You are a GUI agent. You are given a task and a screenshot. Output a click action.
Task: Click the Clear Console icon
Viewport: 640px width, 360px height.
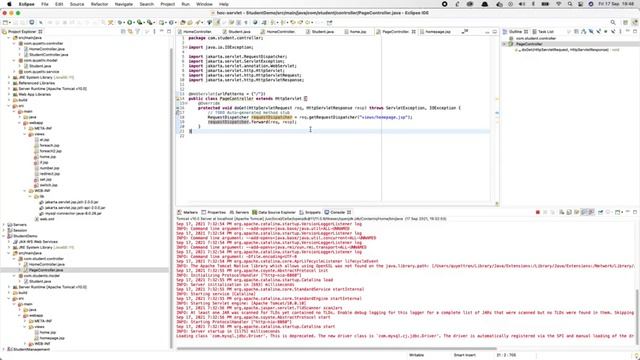click(562, 212)
